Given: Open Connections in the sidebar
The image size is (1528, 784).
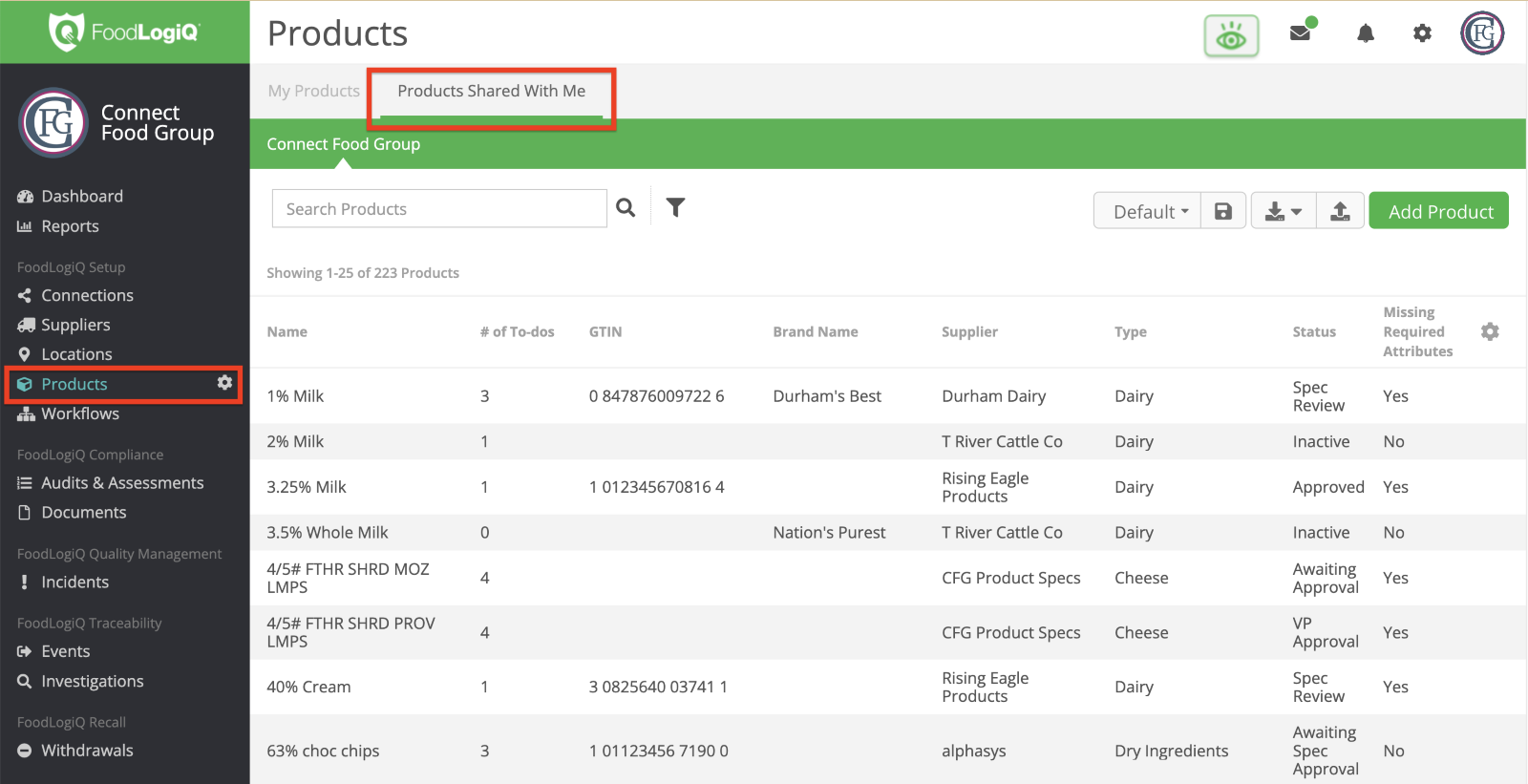Looking at the screenshot, I should (x=87, y=295).
